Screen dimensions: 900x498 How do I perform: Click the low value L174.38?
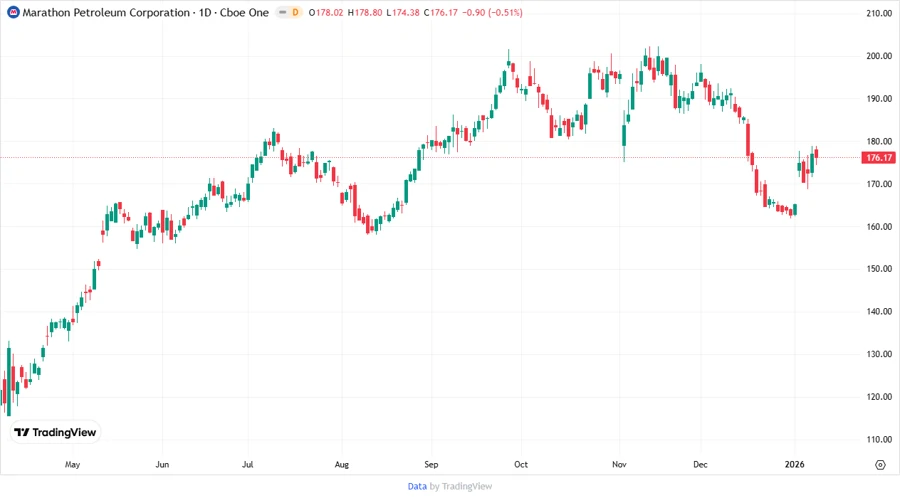point(403,12)
